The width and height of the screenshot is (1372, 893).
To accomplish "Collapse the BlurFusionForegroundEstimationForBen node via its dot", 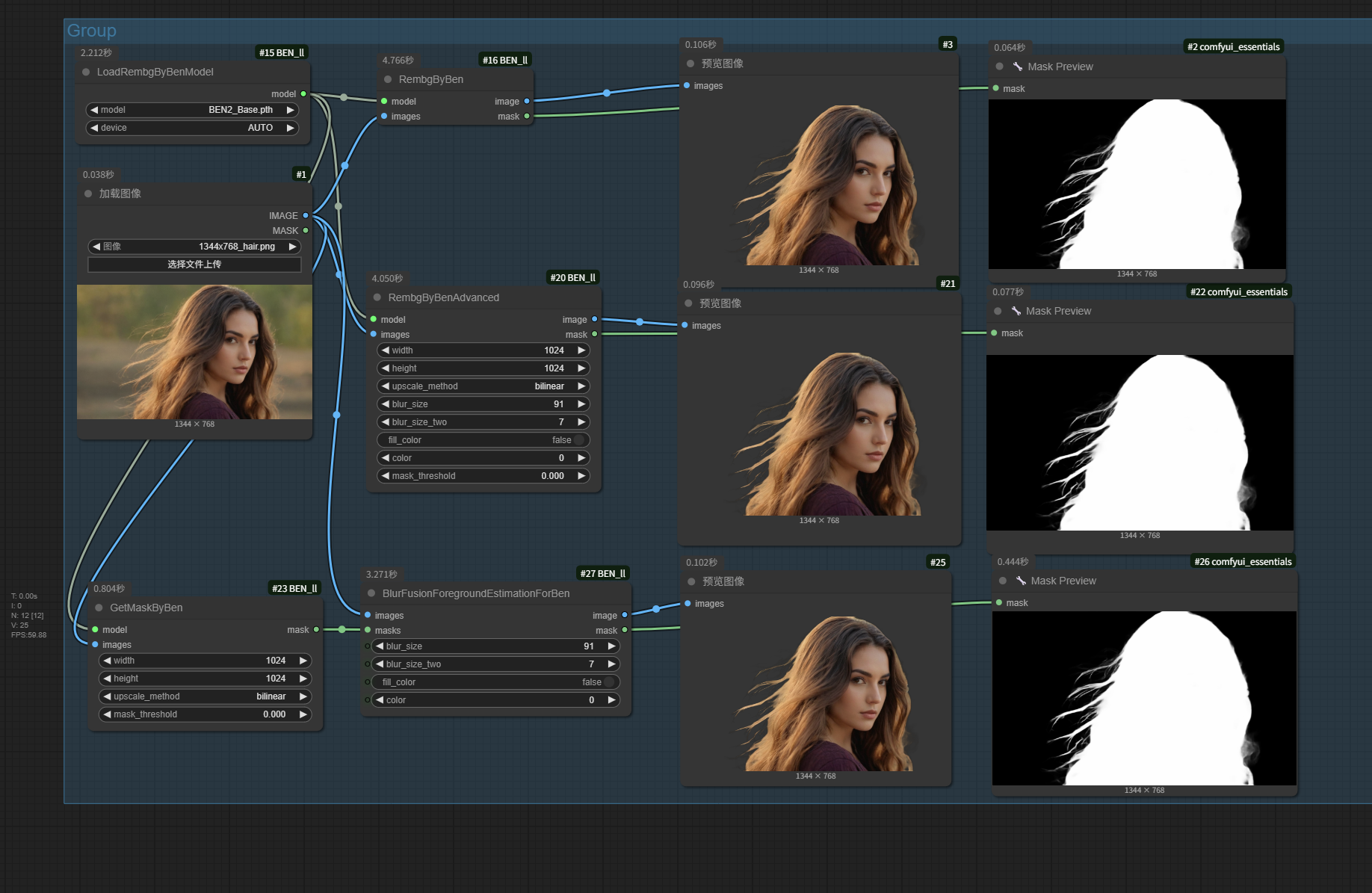I will click(x=371, y=594).
